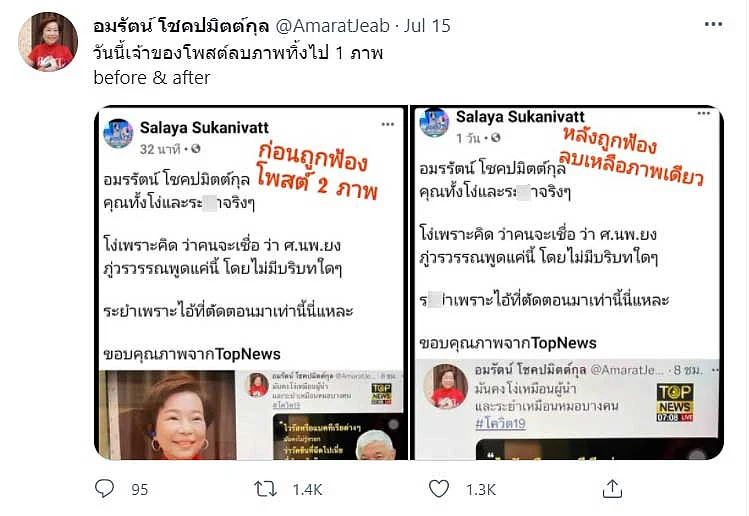
Task: Open the tweet author's profile avatar
Action: tap(48, 42)
